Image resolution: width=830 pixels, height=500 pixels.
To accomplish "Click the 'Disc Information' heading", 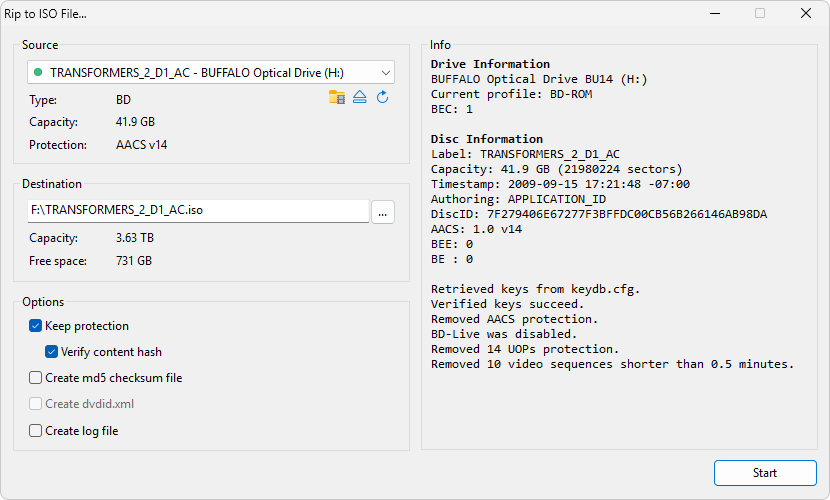I will click(487, 139).
